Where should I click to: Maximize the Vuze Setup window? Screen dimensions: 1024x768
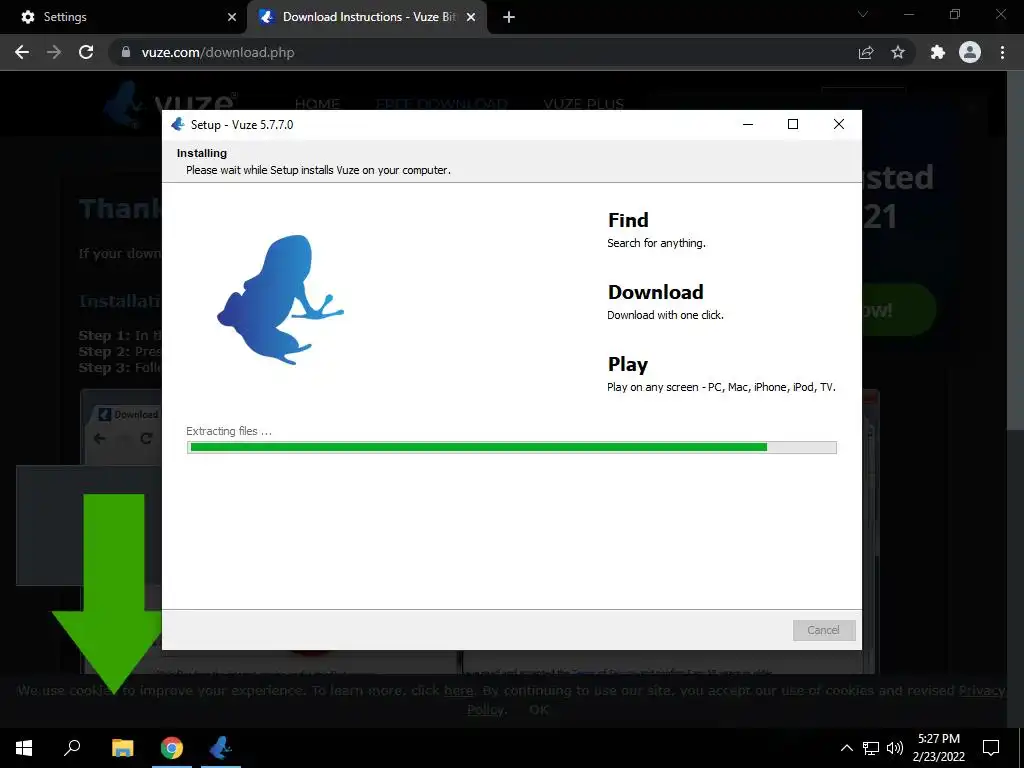[793, 124]
